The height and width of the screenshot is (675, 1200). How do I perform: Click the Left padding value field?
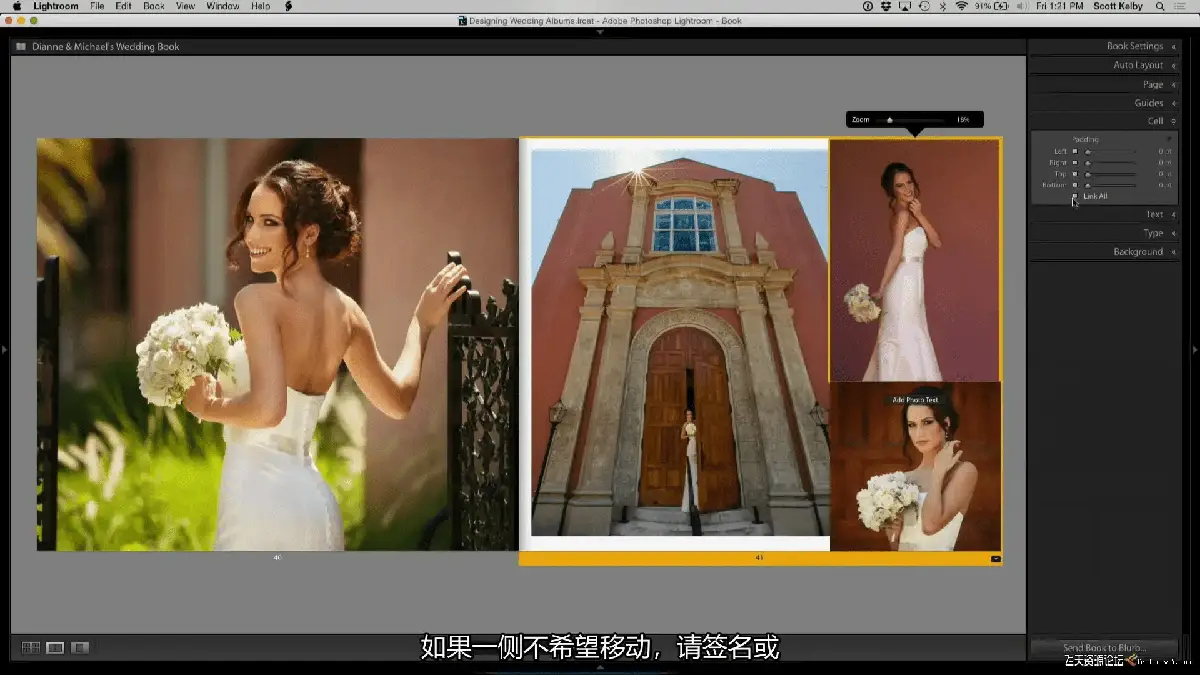1165,152
